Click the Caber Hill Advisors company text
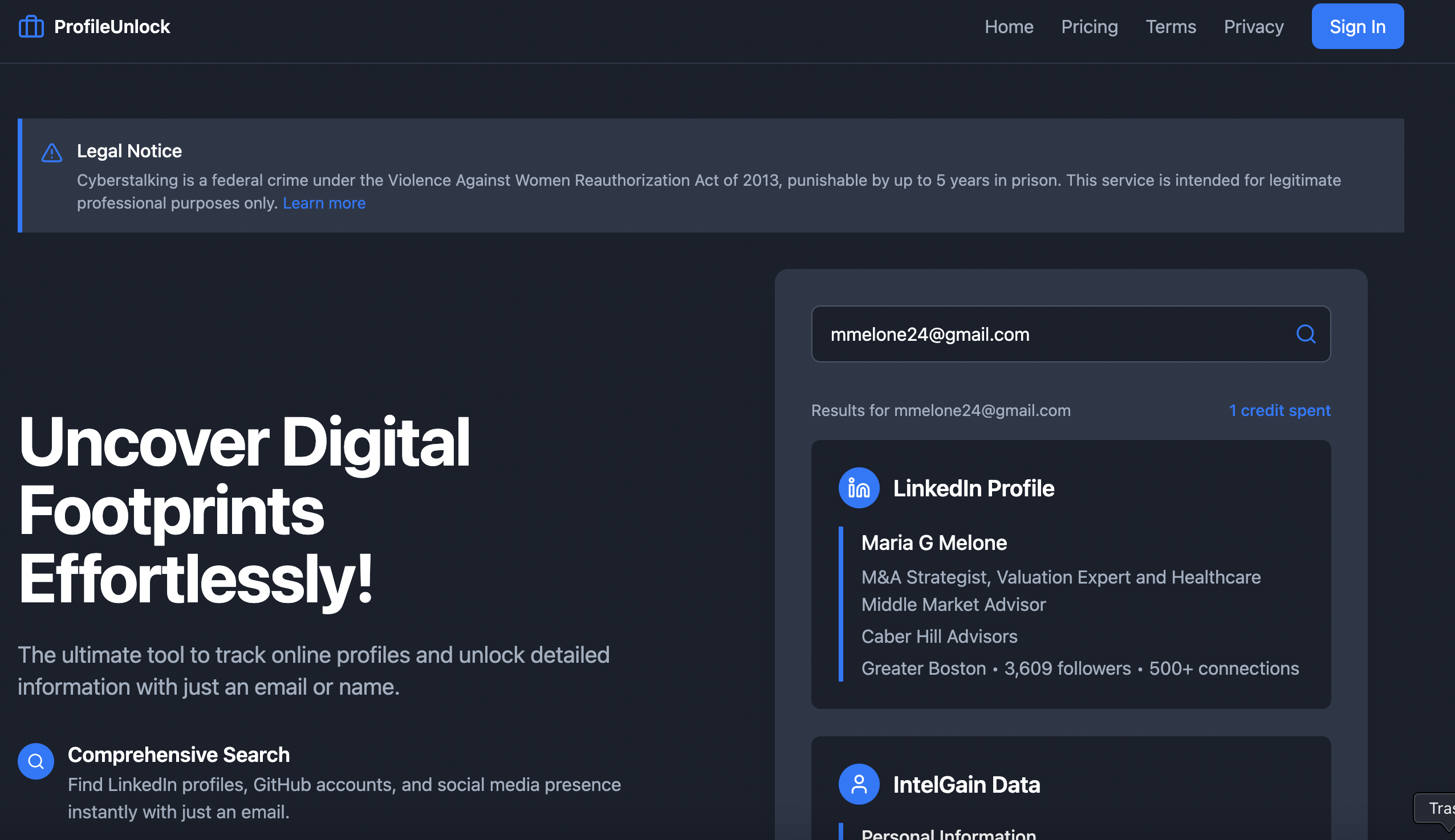 click(x=939, y=637)
